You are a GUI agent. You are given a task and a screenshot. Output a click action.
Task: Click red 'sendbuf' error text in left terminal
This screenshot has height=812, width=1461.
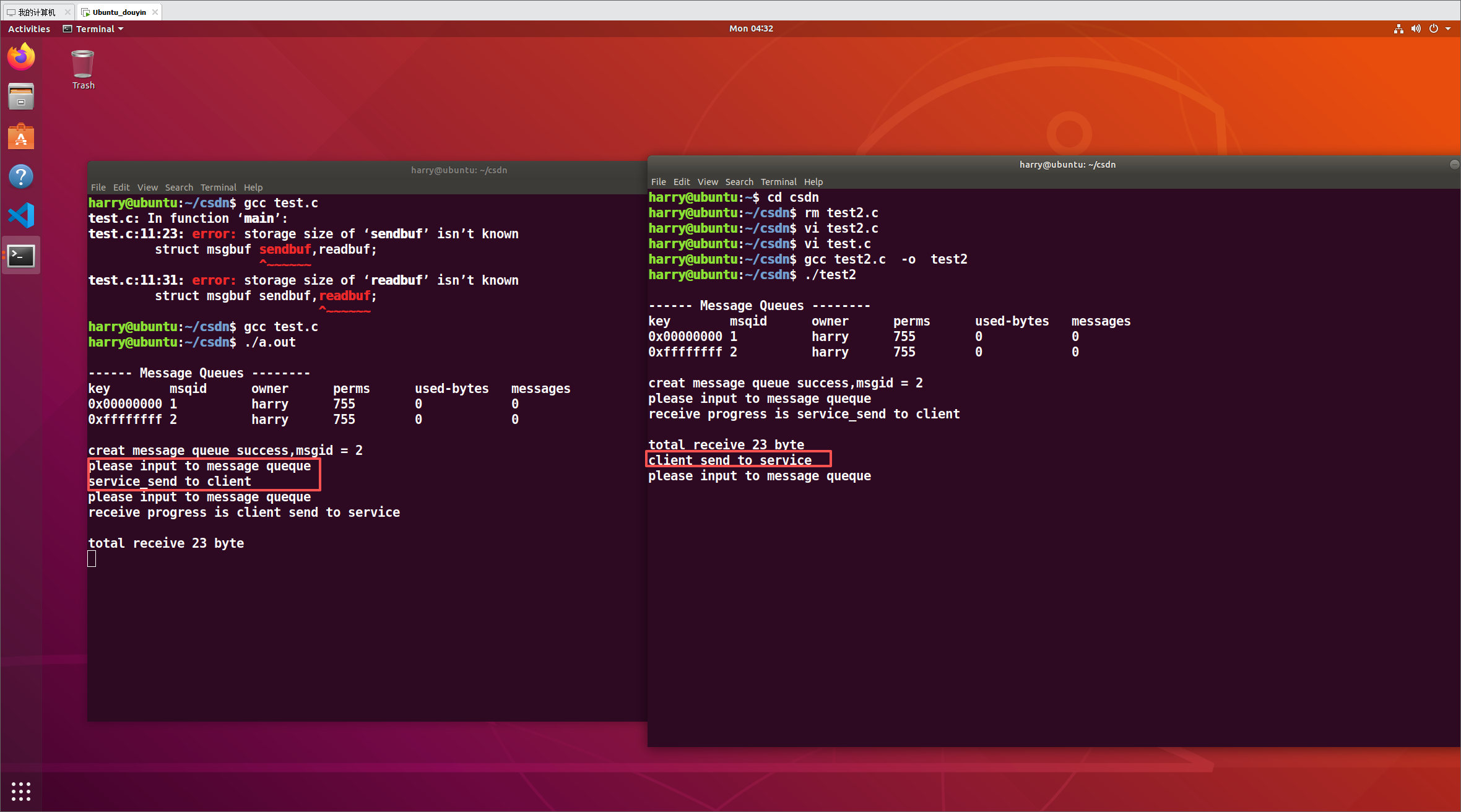pos(285,249)
